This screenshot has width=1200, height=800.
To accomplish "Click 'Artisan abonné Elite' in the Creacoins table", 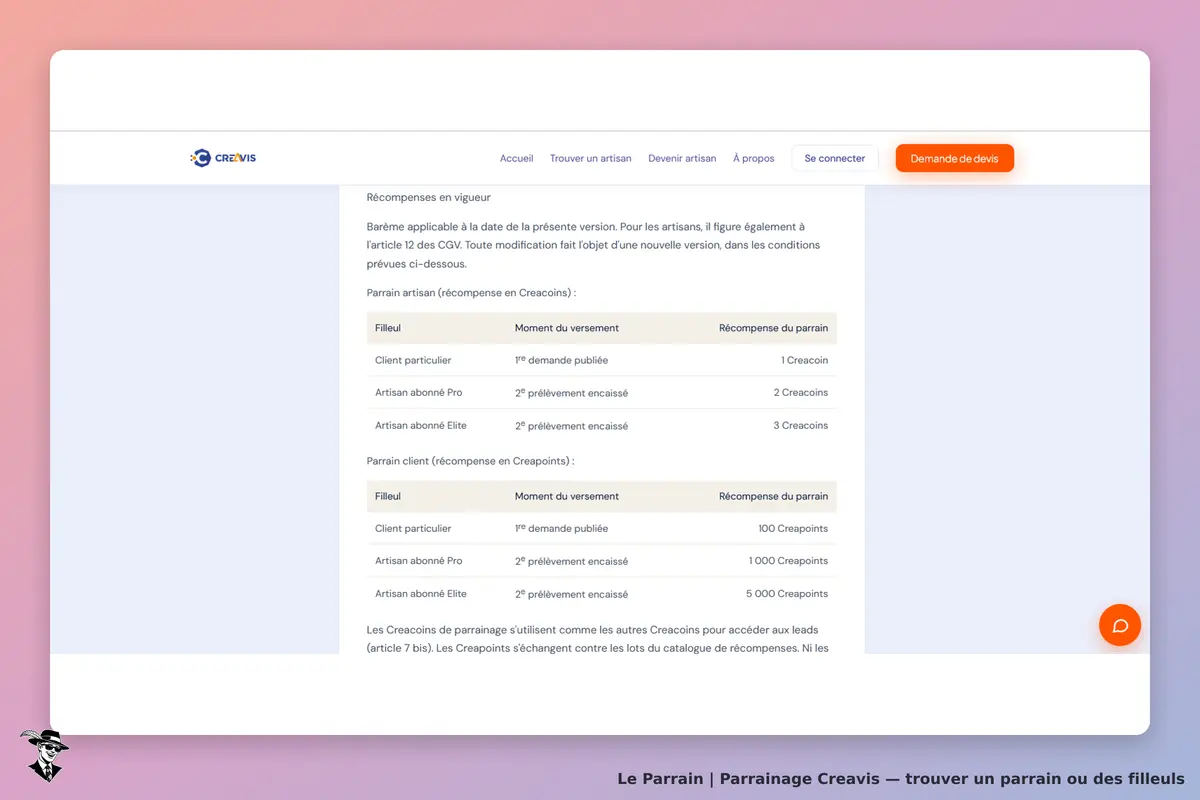I will pos(421,425).
